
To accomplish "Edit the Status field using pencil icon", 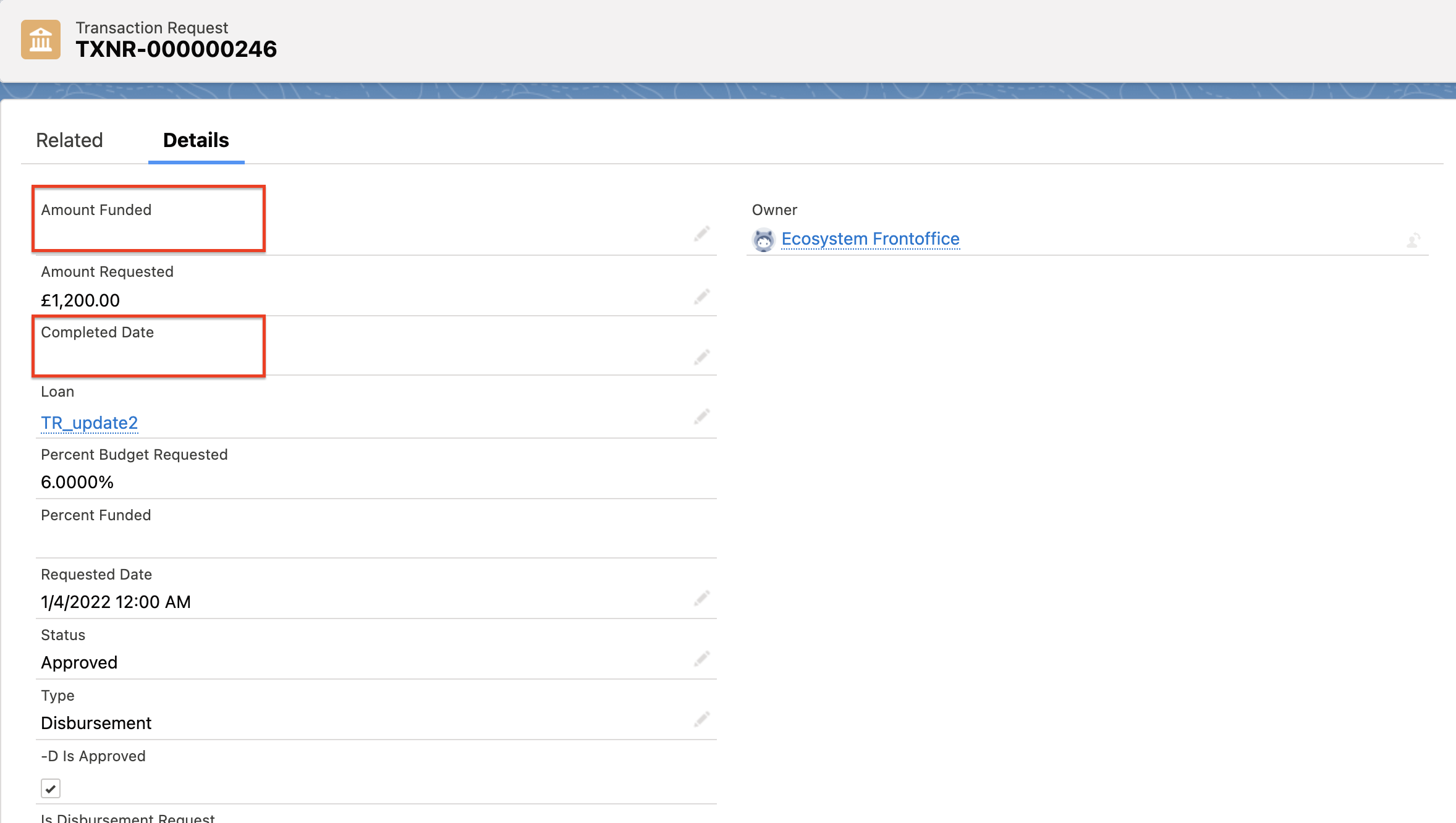I will 703,659.
